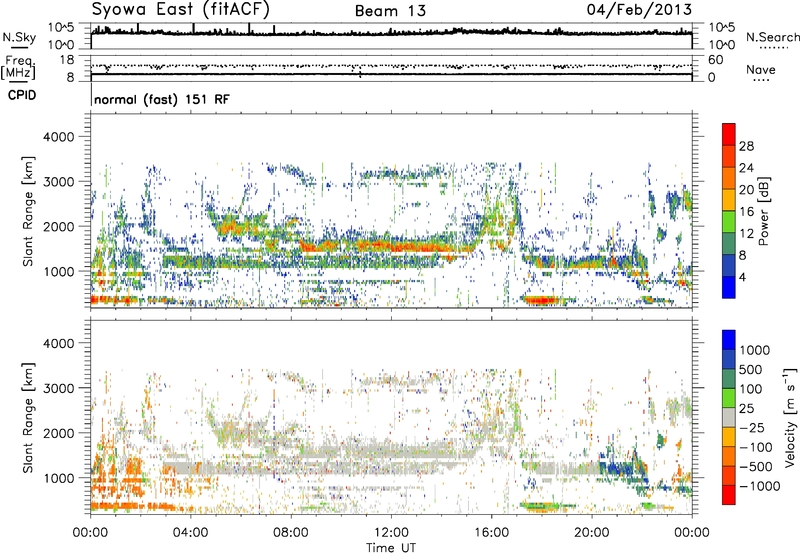Click the "Power [dB]" color bar title
This screenshot has height=554, width=800.
tap(763, 211)
